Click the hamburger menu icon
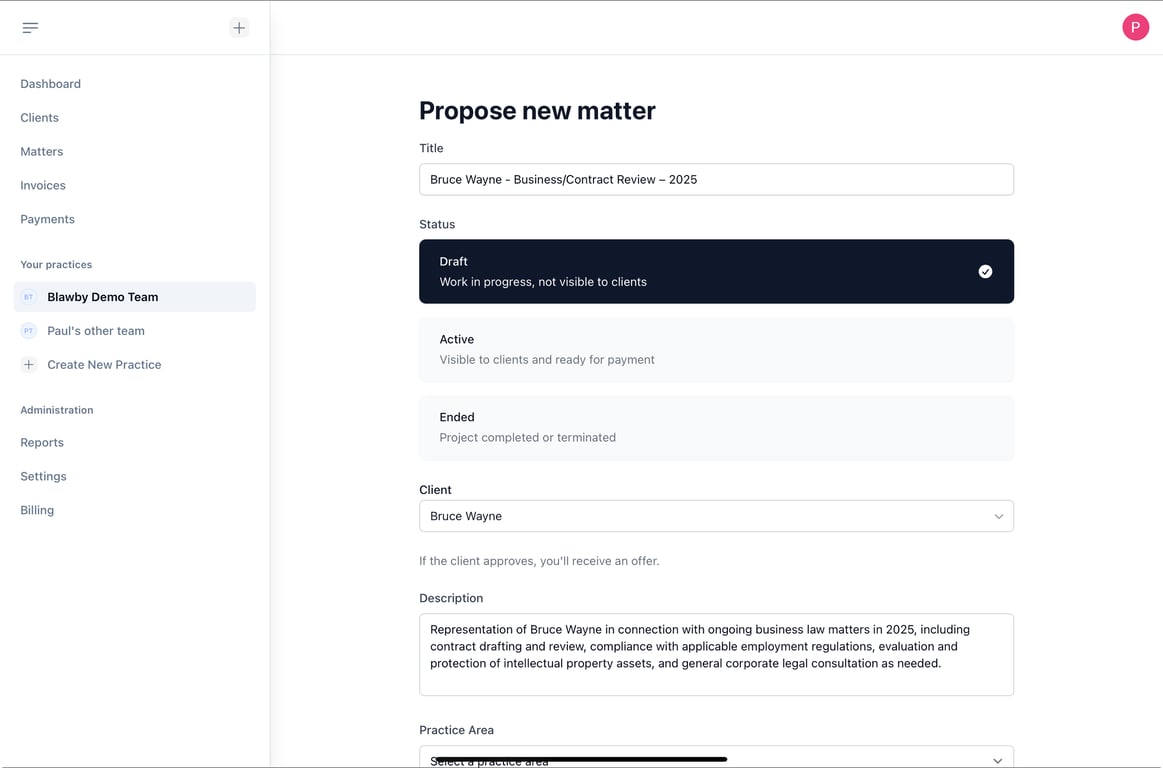This screenshot has width=1163, height=768. pyautogui.click(x=30, y=28)
